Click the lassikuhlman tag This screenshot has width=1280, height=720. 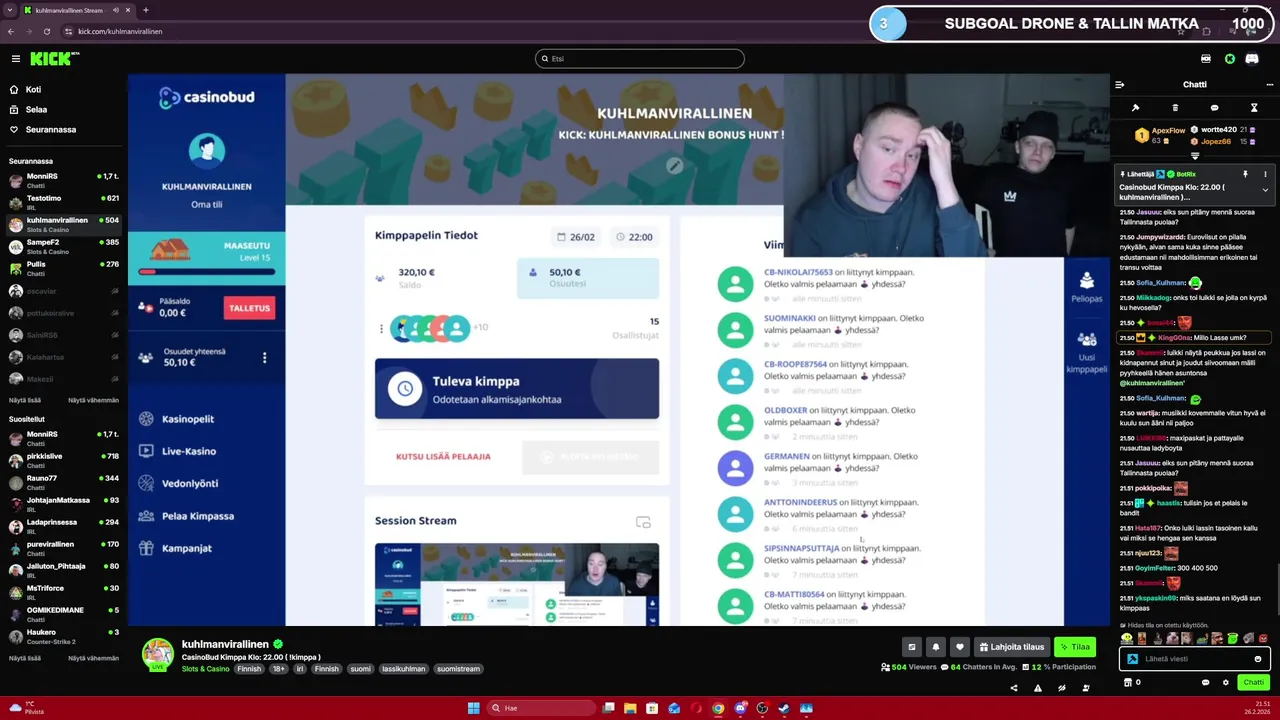click(x=403, y=669)
